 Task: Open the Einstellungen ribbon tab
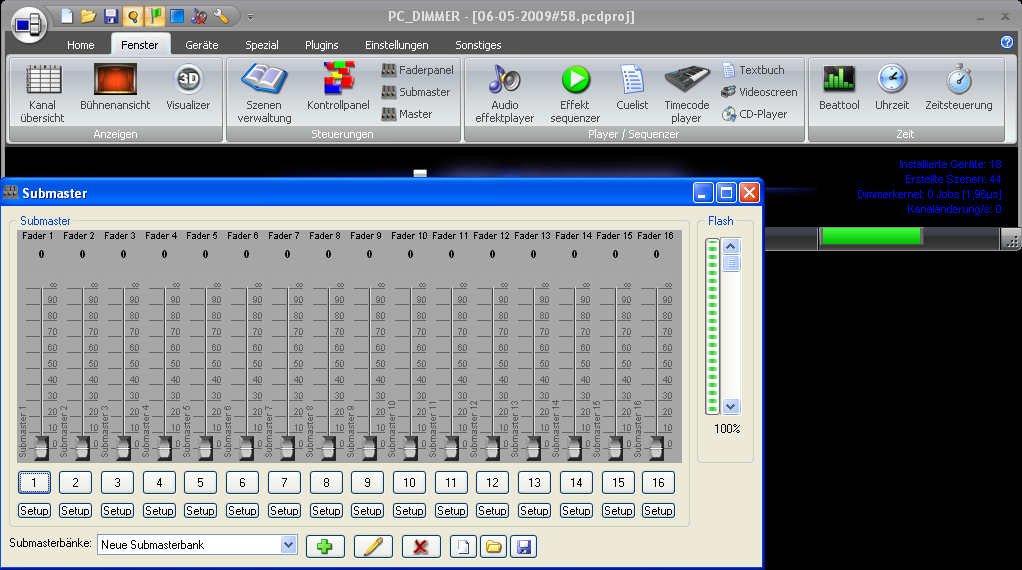[x=396, y=45]
